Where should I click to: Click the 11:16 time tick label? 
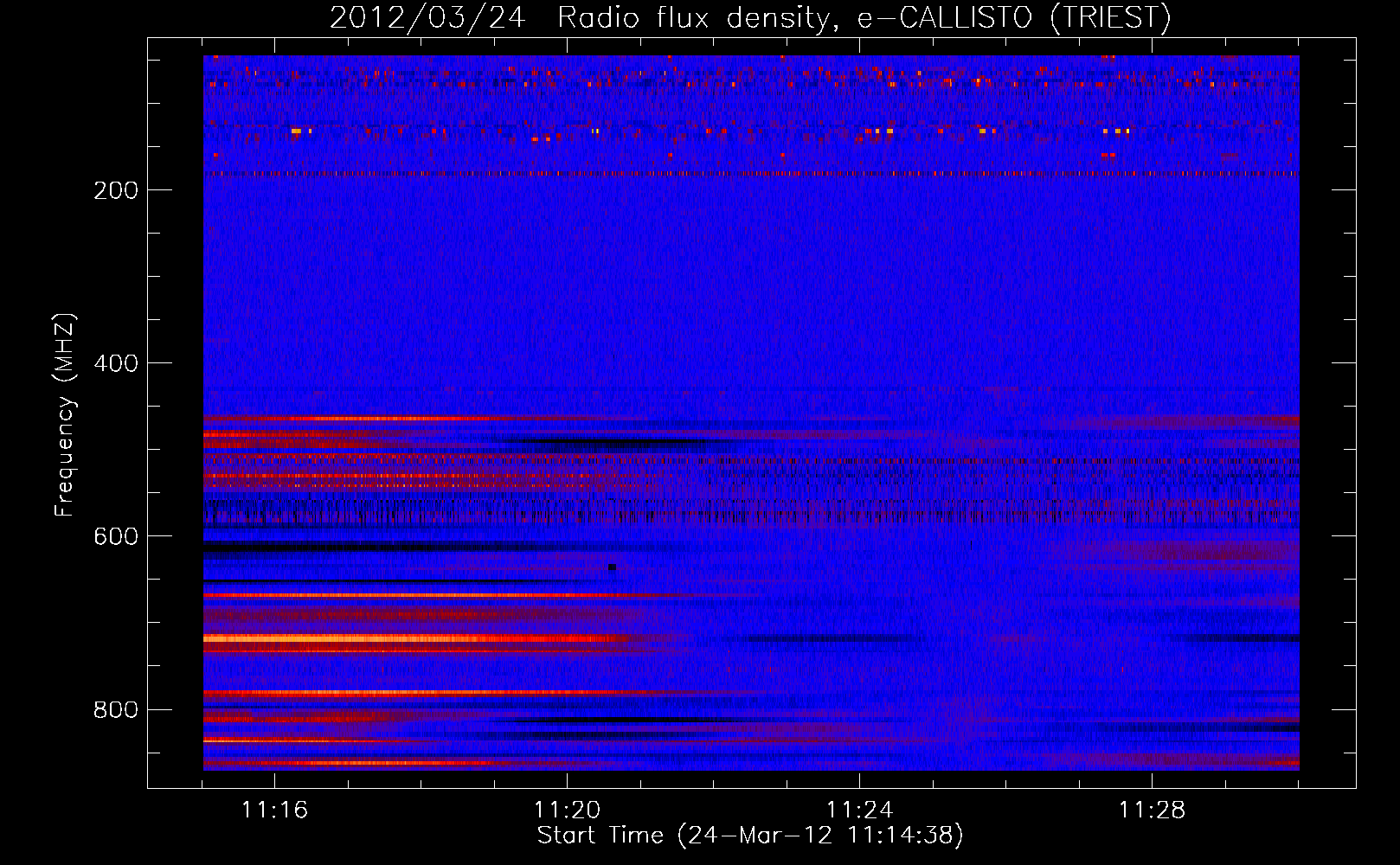274,811
